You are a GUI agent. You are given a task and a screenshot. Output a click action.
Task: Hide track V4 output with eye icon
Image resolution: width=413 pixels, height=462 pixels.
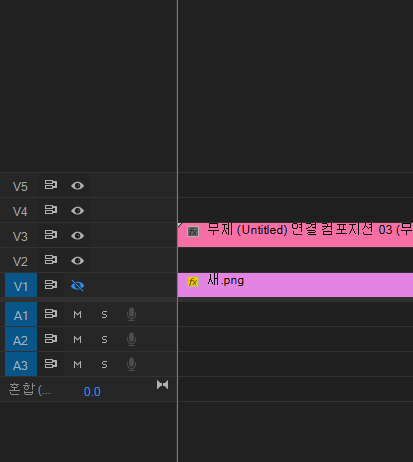pos(77,211)
